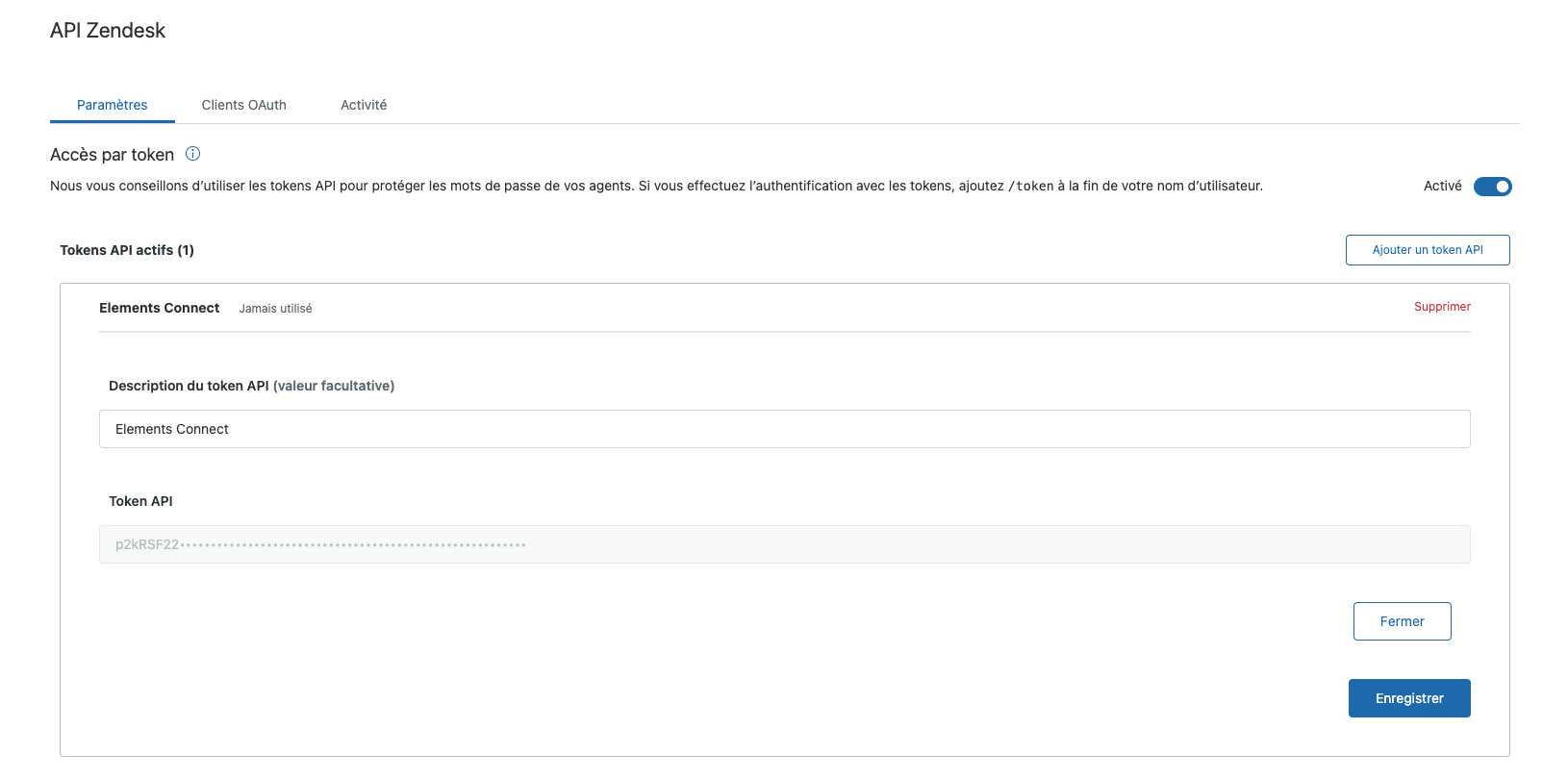Click the Jamais utilisé status text
This screenshot has height=780, width=1568.
(x=275, y=309)
